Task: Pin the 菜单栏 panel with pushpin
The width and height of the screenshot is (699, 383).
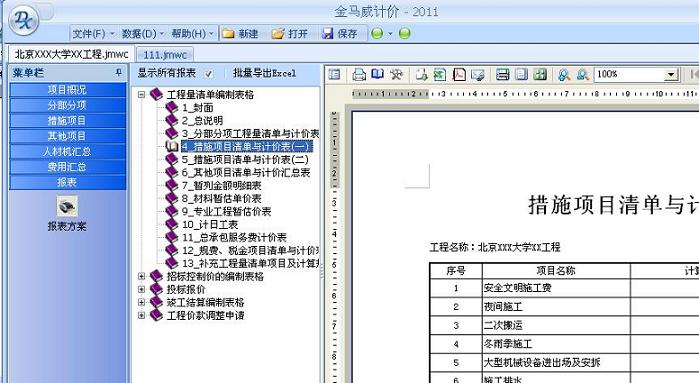Action: coord(119,72)
